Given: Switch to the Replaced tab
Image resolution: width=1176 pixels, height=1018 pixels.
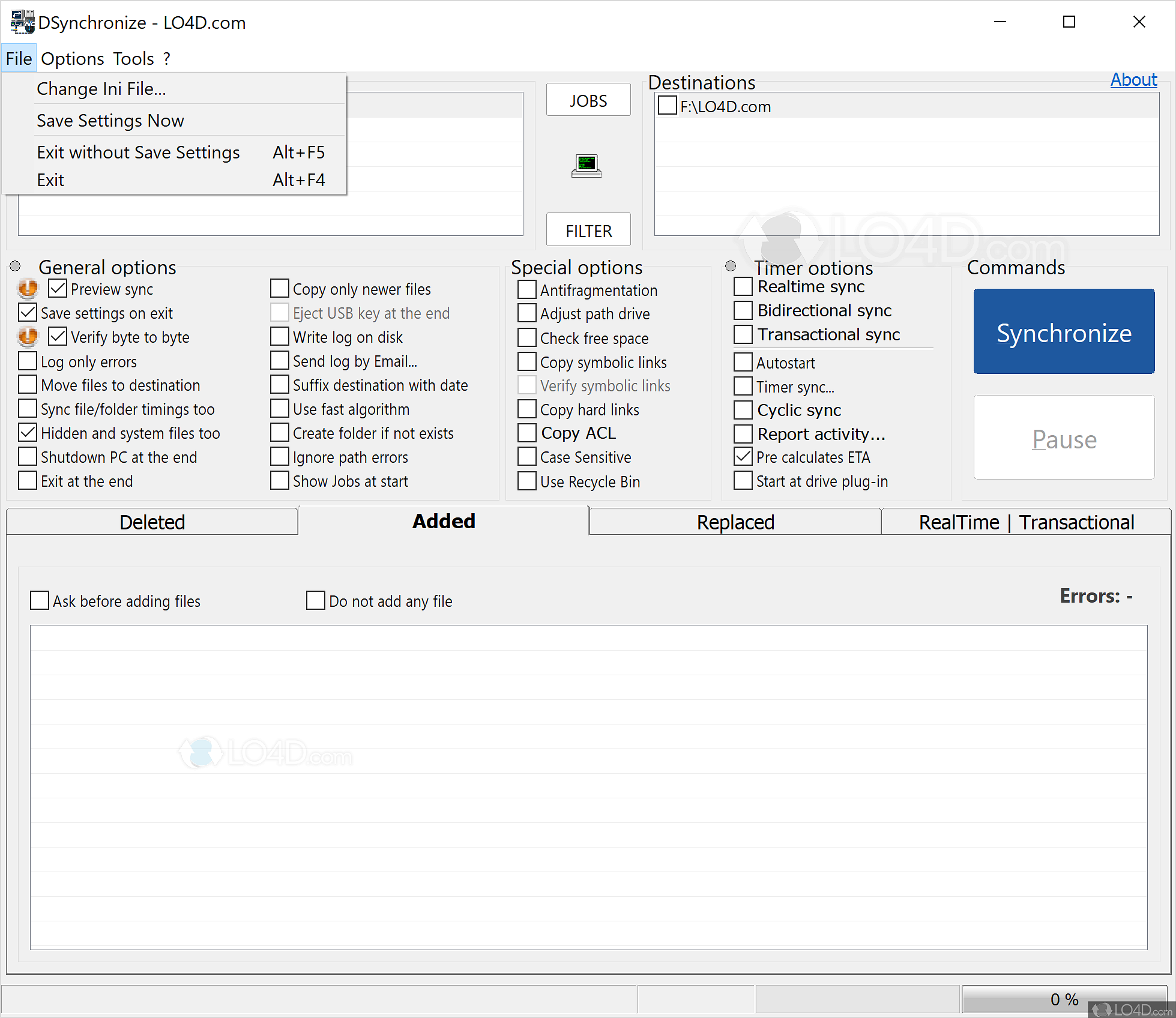Looking at the screenshot, I should (735, 521).
